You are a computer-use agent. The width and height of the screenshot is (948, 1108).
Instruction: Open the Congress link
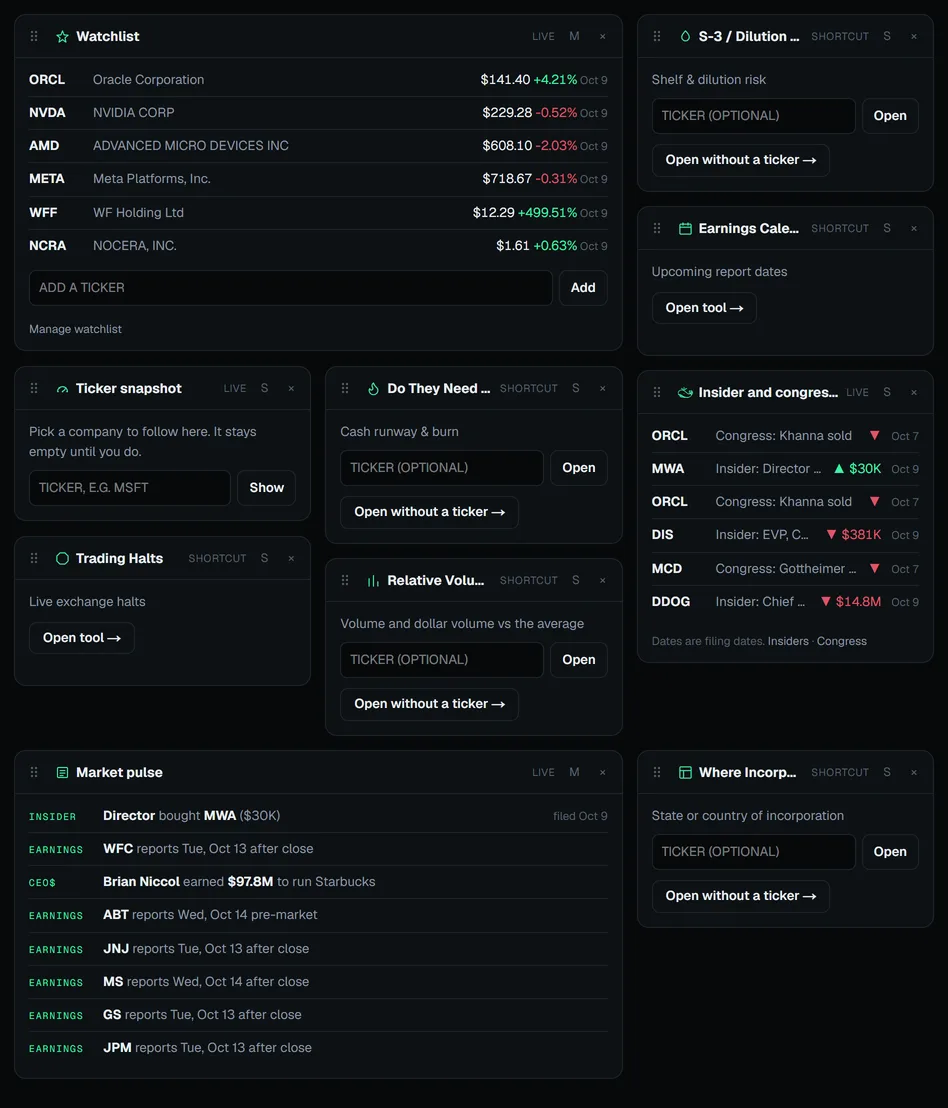(841, 641)
